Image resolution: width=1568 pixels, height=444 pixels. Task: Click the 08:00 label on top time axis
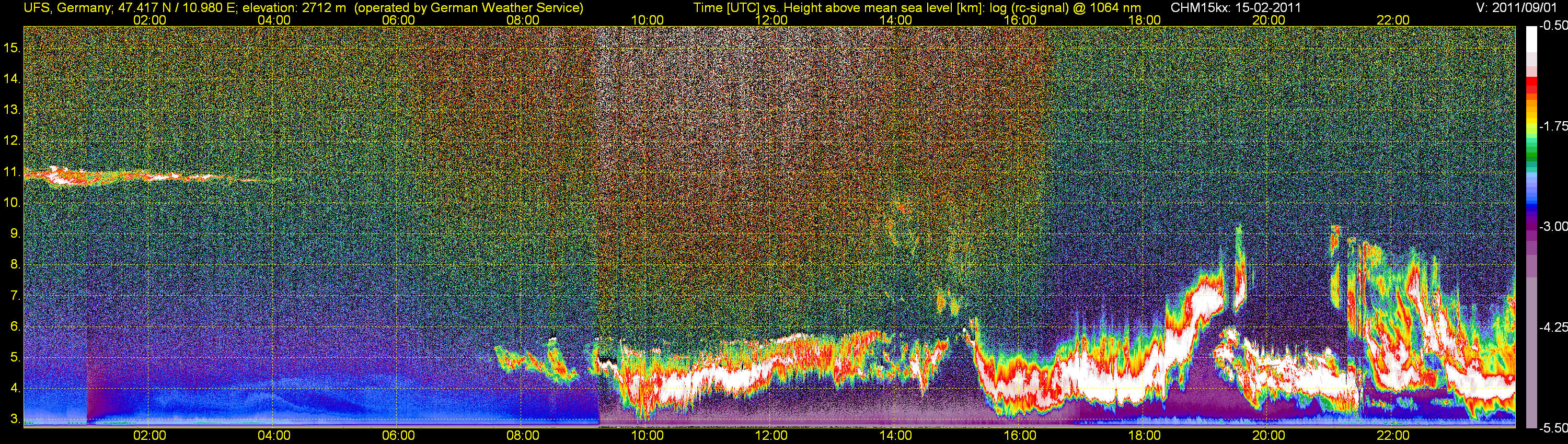pos(522,20)
